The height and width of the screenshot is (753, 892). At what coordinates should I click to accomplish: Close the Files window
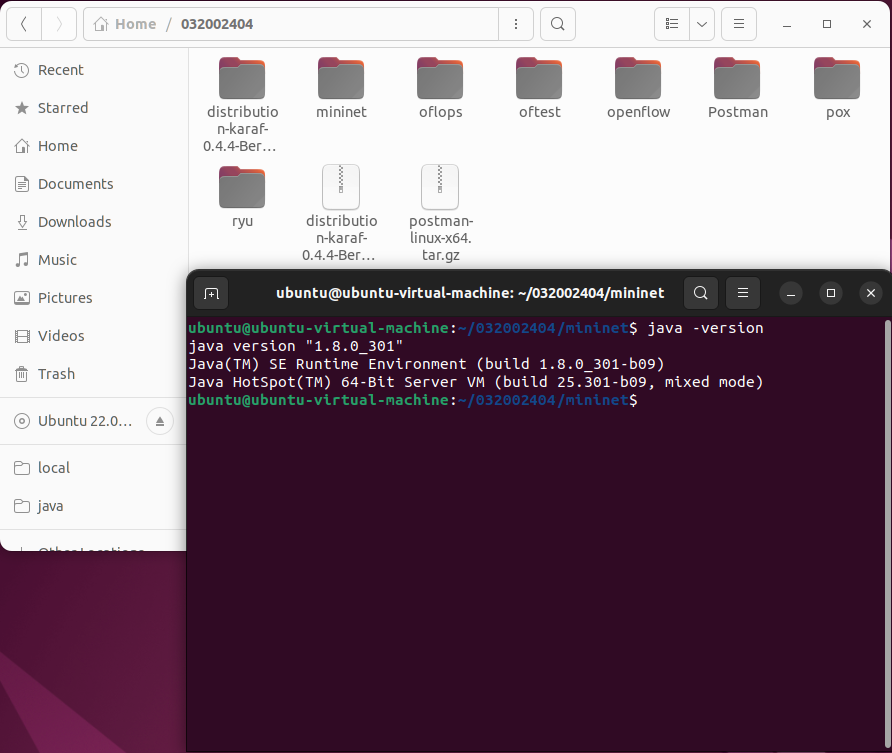click(x=866, y=24)
